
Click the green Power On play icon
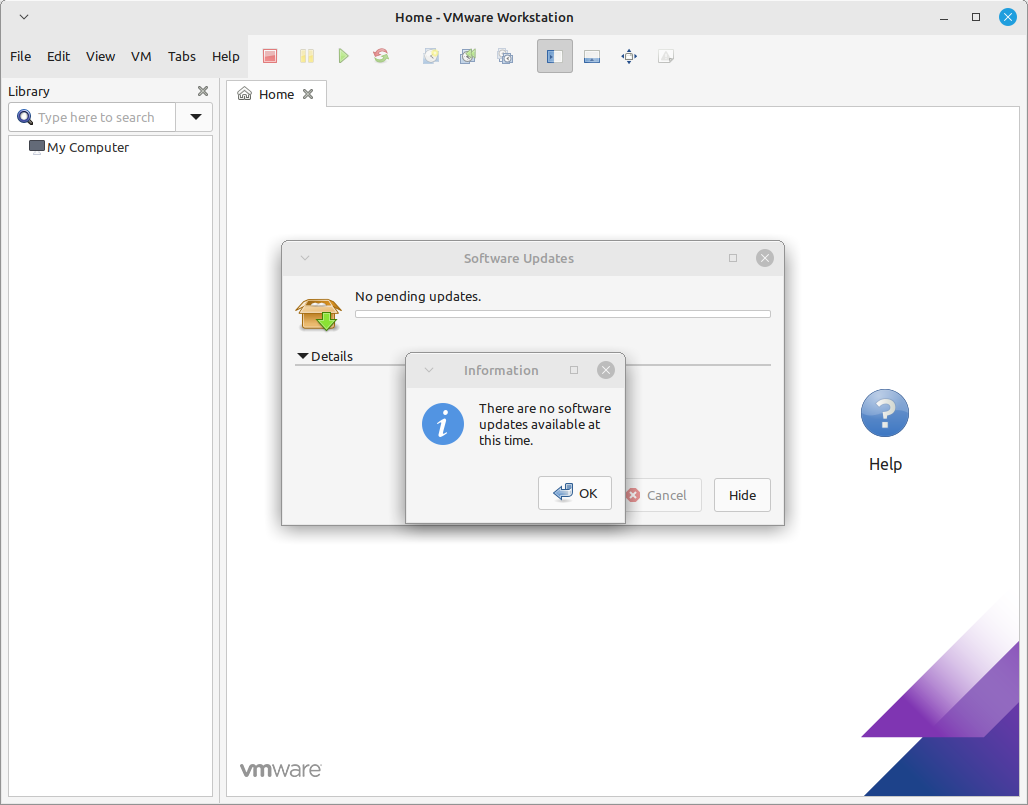tap(344, 56)
